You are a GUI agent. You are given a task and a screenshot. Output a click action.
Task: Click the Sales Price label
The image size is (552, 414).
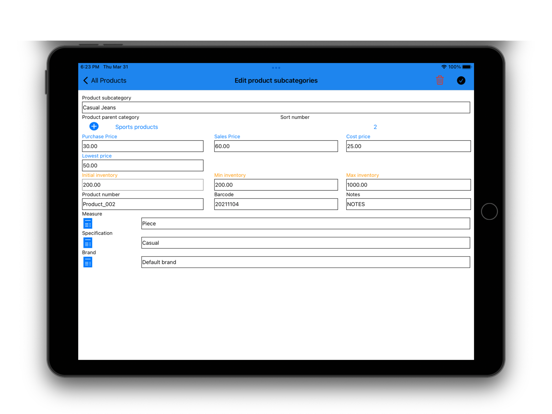coord(227,136)
